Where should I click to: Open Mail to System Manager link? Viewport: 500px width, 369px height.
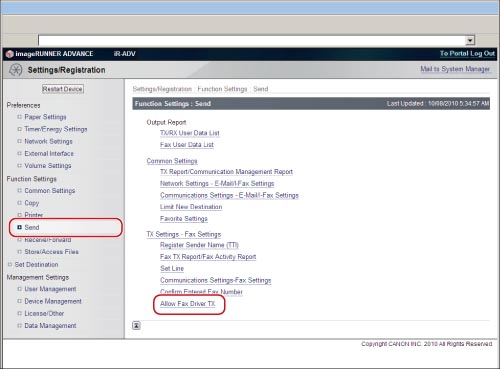(455, 69)
